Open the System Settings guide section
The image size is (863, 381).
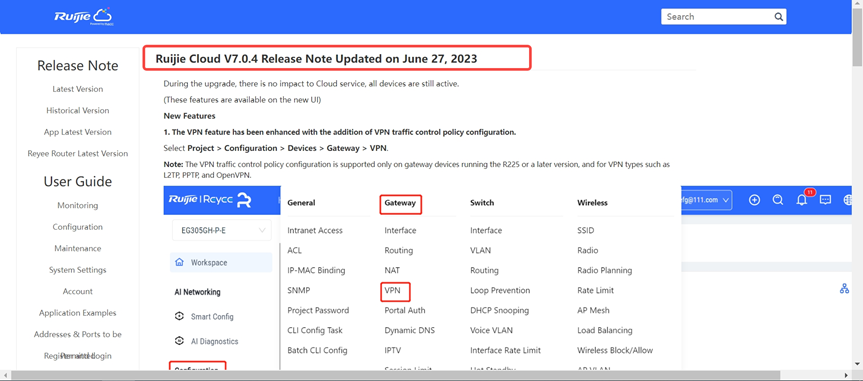click(x=78, y=270)
